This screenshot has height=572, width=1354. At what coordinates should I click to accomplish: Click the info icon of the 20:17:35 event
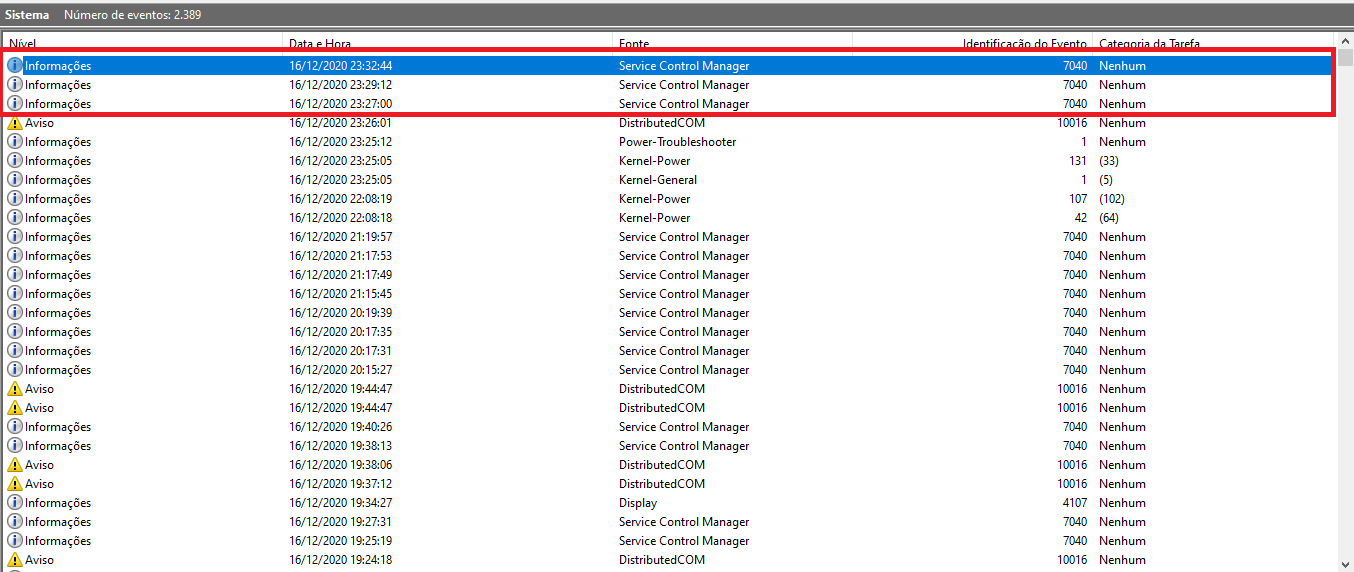(x=15, y=332)
